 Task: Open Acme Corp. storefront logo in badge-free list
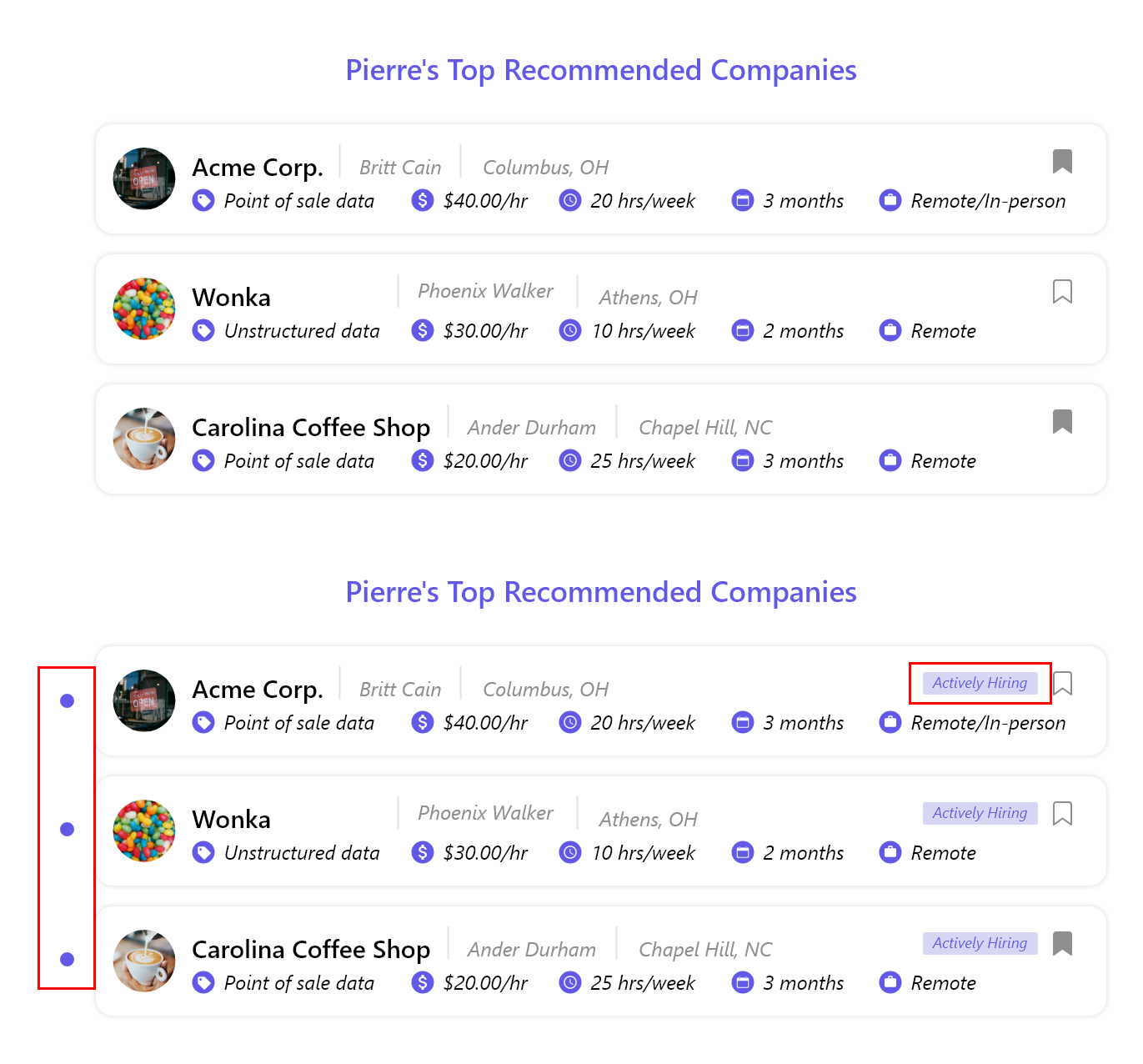(144, 178)
